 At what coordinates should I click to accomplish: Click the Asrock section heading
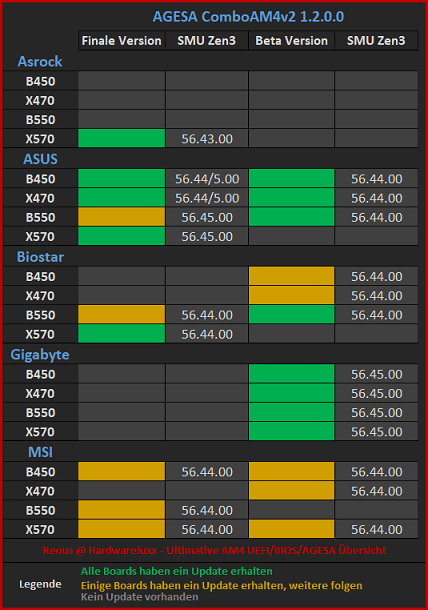point(40,61)
